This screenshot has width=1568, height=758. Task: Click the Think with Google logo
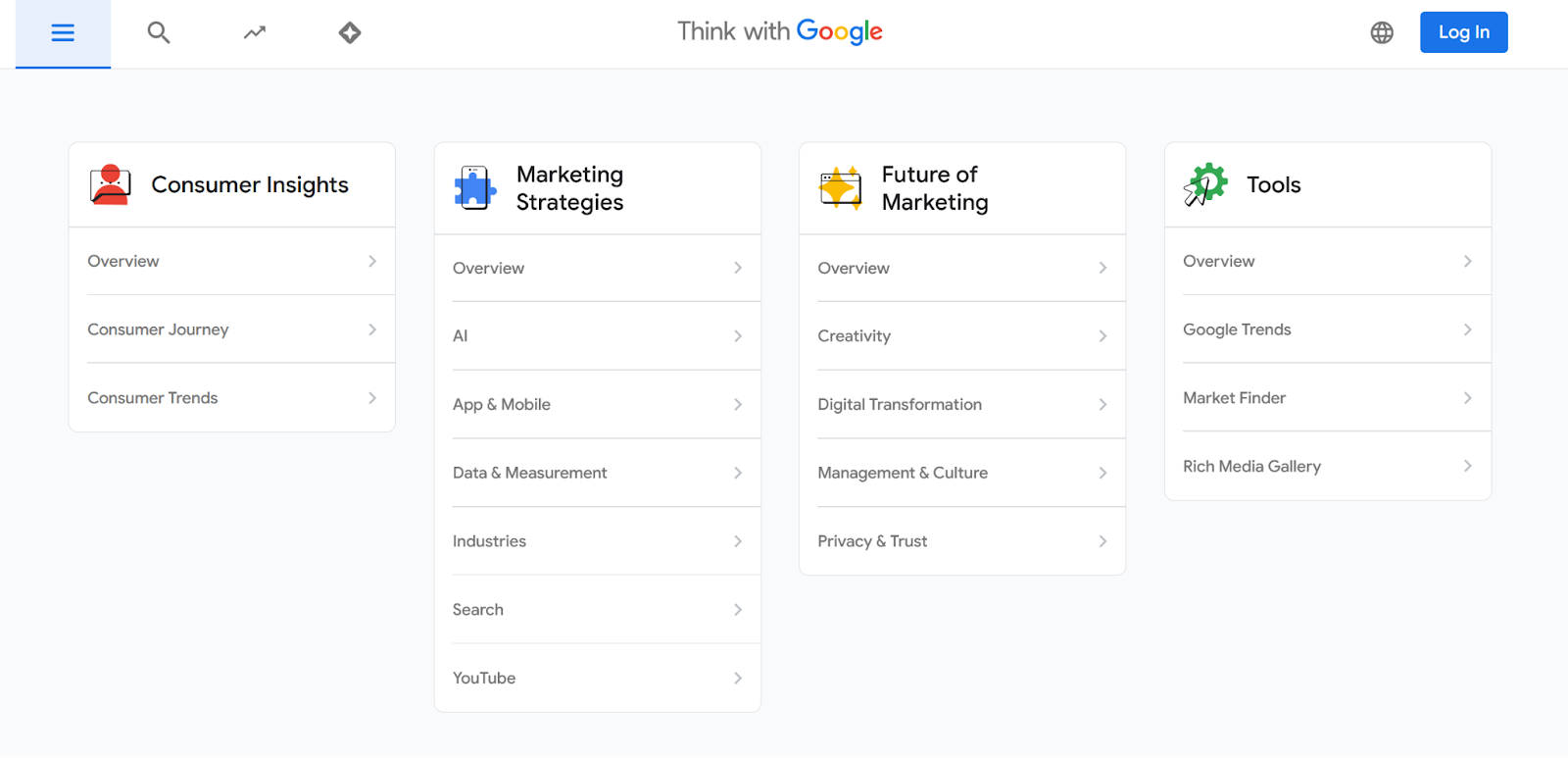(x=780, y=31)
